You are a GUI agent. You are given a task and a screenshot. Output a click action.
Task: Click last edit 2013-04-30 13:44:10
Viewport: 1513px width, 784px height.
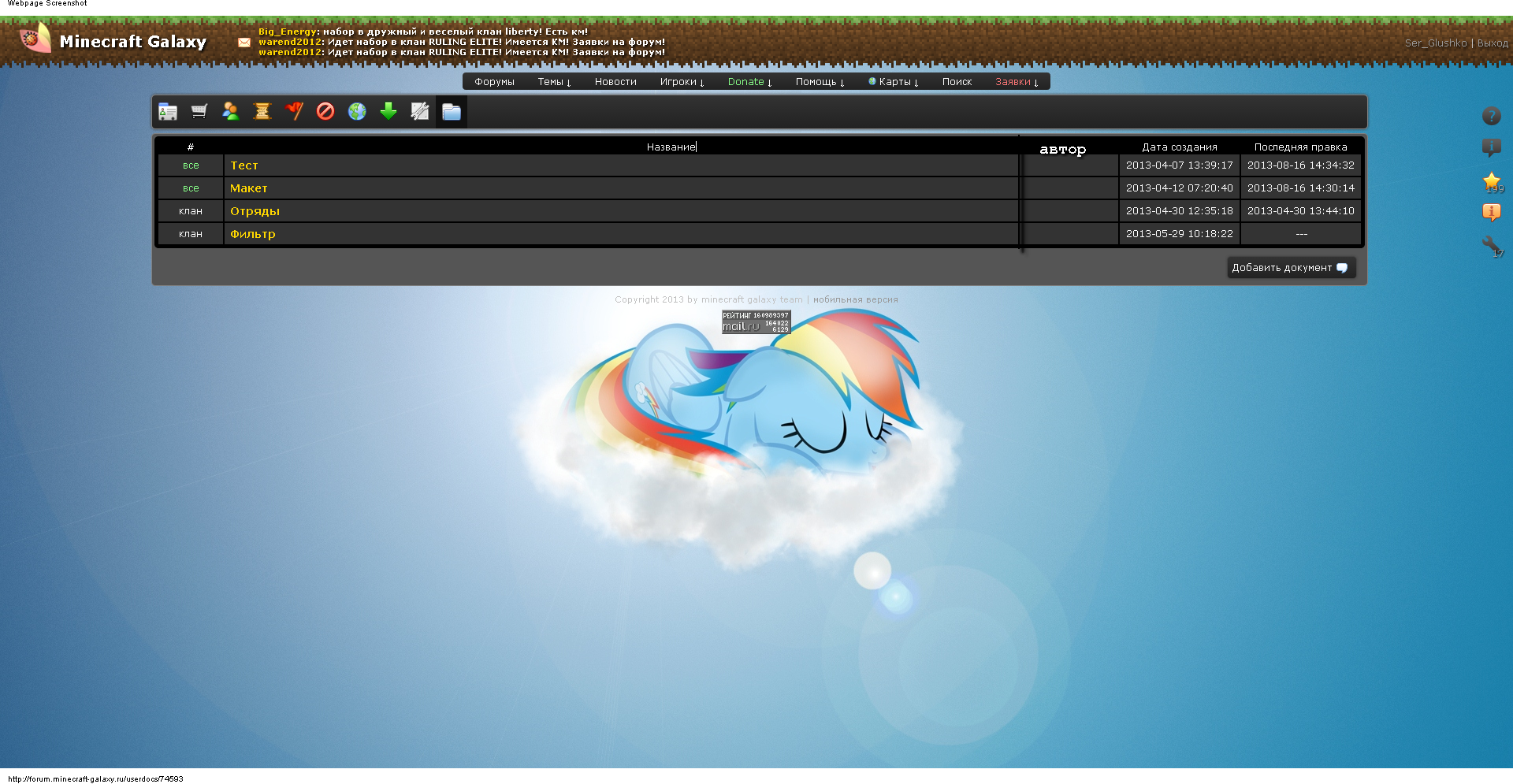(x=1301, y=211)
